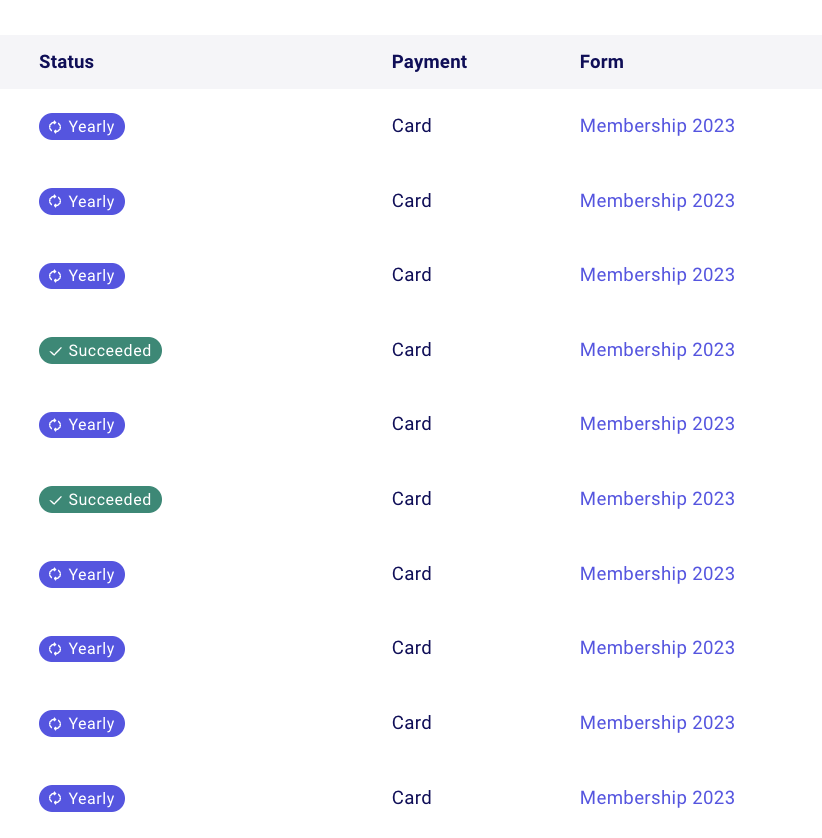Click the Yearly badge in the ninth row
Image resolution: width=822 pixels, height=838 pixels.
tap(82, 724)
